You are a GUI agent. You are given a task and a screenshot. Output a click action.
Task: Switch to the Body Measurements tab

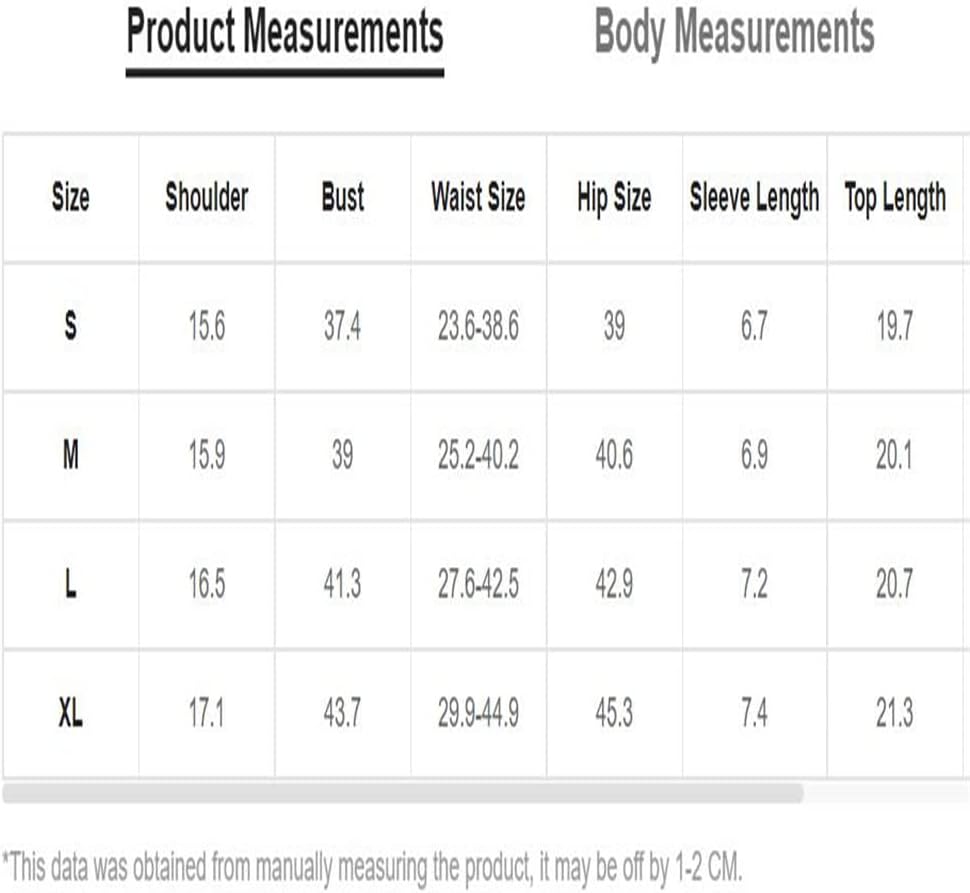point(734,32)
